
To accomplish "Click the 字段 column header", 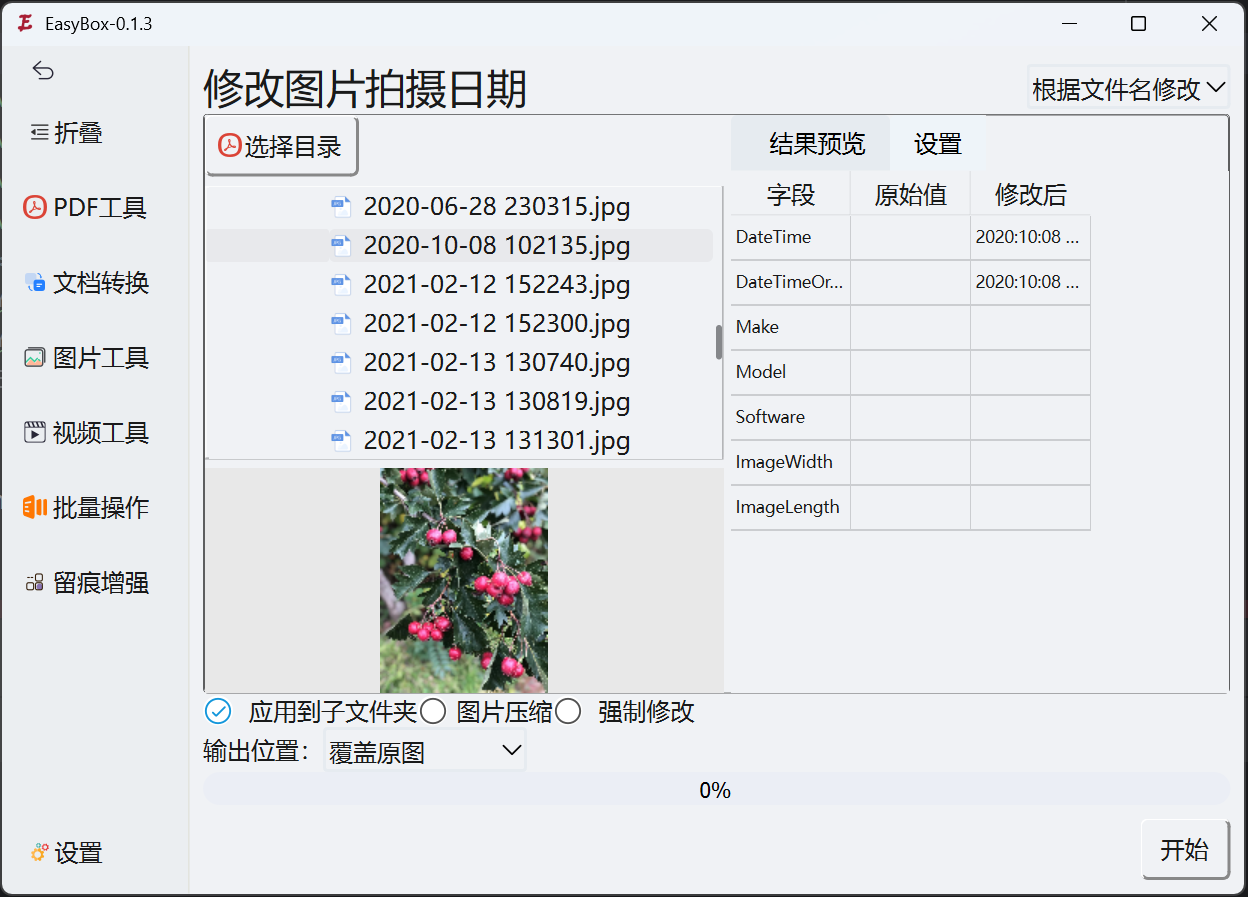I will (791, 194).
